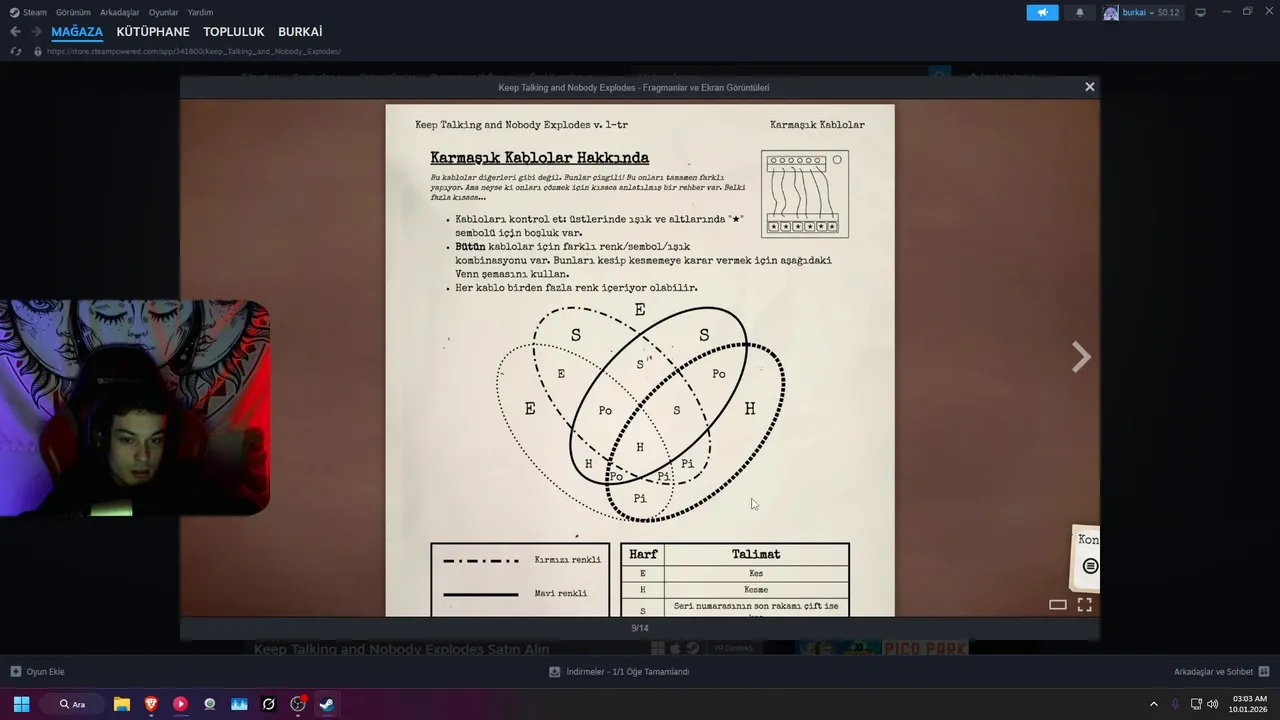Screen dimensions: 1280x720
Task: Toggle fullscreen screenshot view
Action: (1084, 604)
